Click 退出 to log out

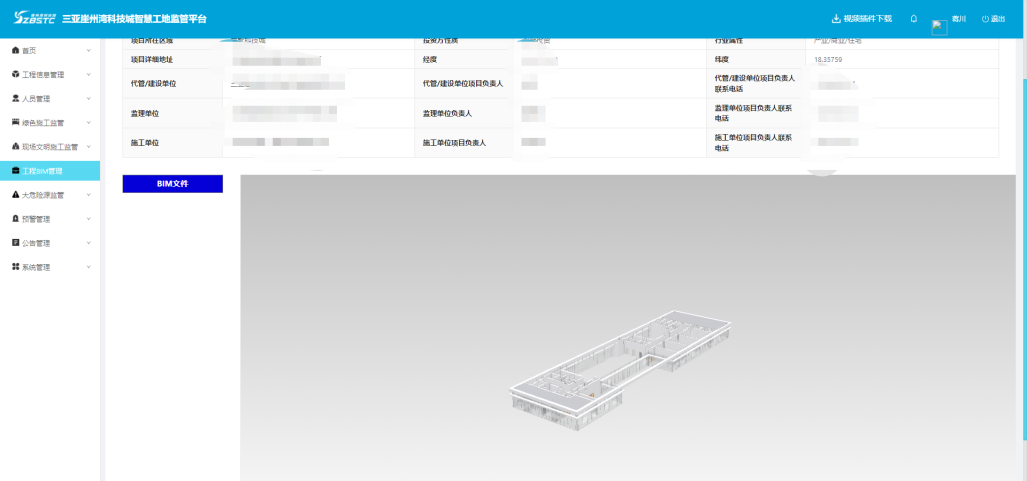pos(993,19)
